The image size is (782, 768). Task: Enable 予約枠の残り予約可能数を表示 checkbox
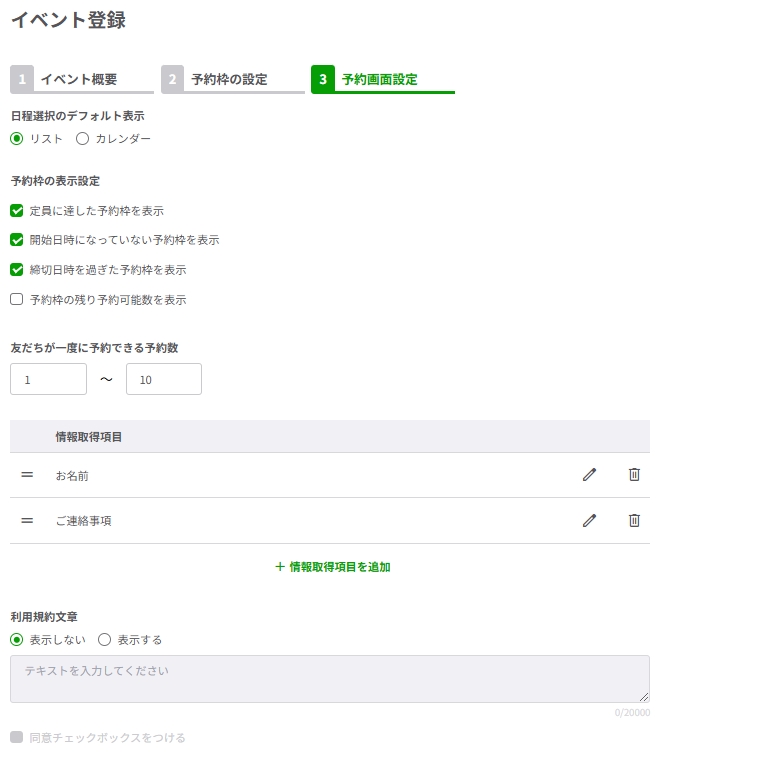[17, 299]
